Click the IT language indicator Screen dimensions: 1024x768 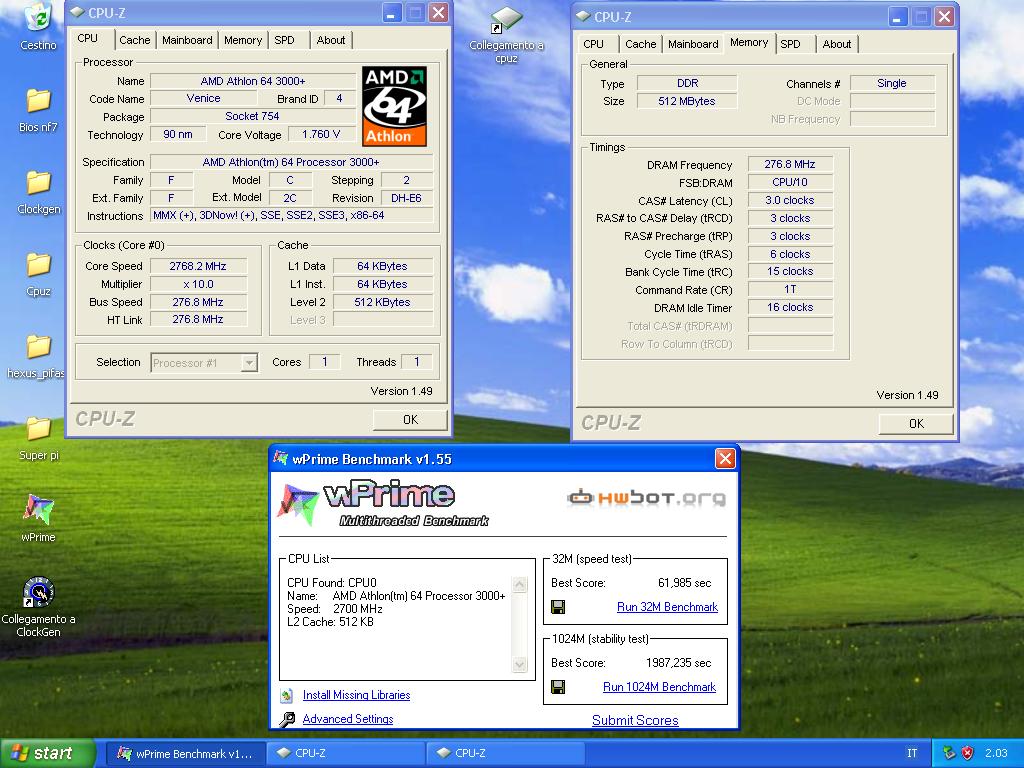pyautogui.click(x=912, y=753)
